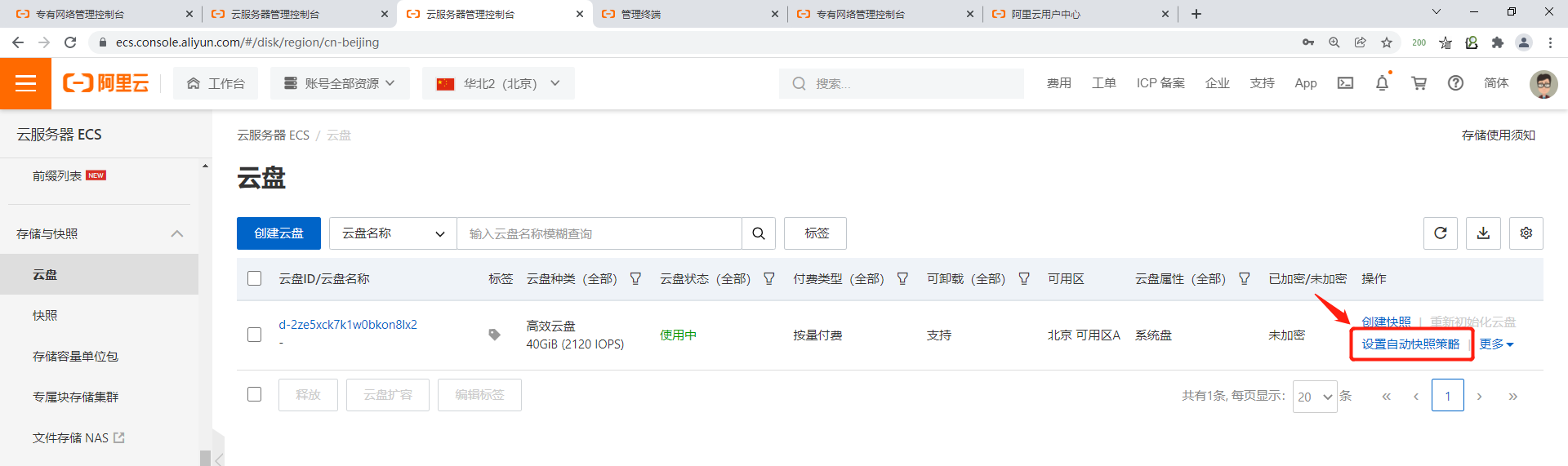Image resolution: width=1568 pixels, height=466 pixels.
Task: Open the shopping cart icon
Action: (1419, 83)
